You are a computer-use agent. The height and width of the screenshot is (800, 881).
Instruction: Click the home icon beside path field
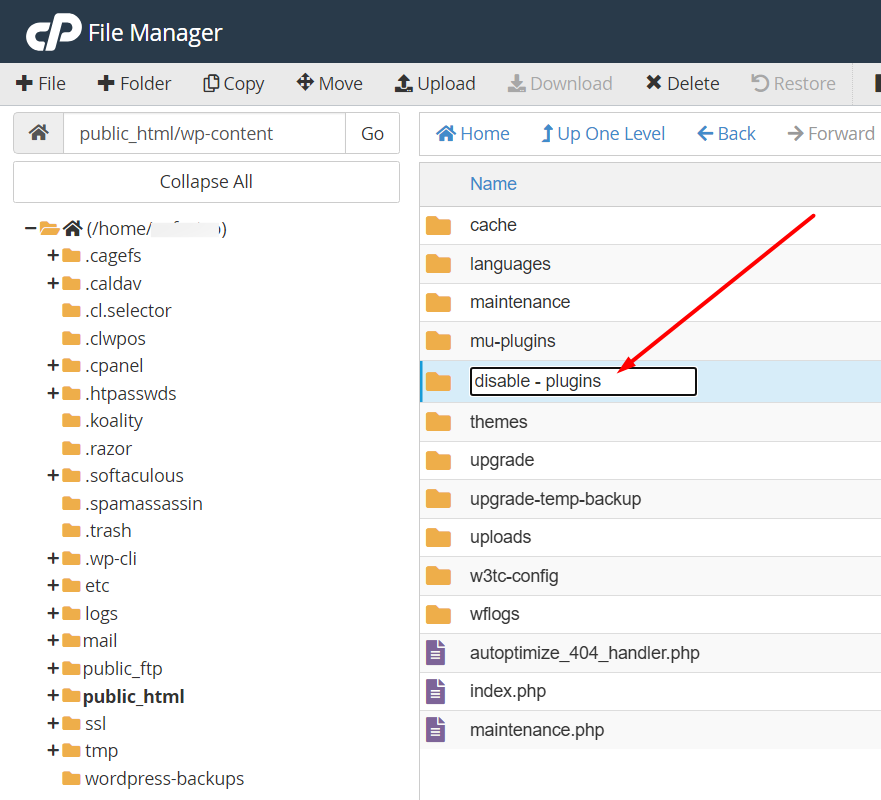39,133
